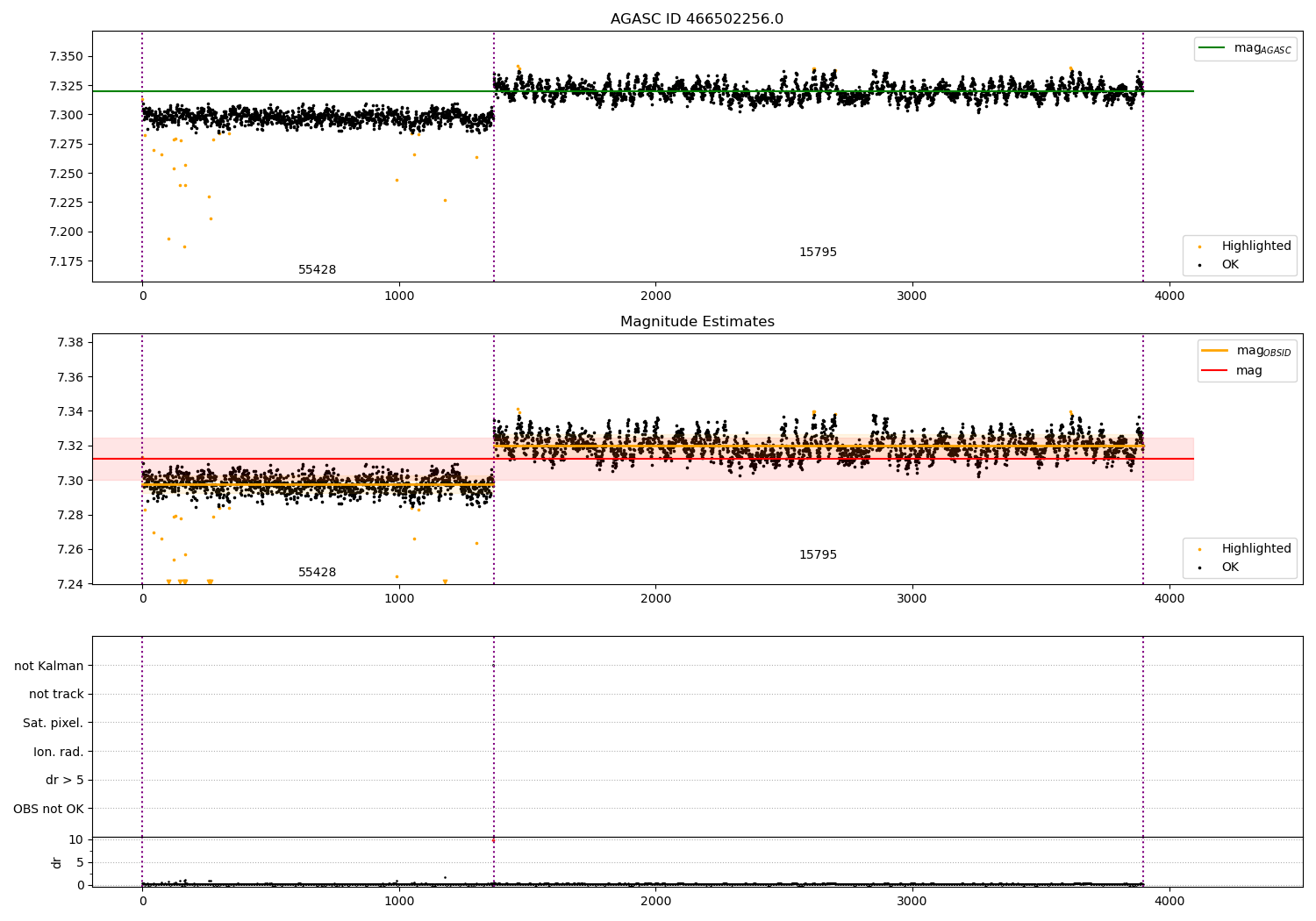Click the 'dr > 5' flag row label
The width and height of the screenshot is (1316, 921).
[65, 781]
